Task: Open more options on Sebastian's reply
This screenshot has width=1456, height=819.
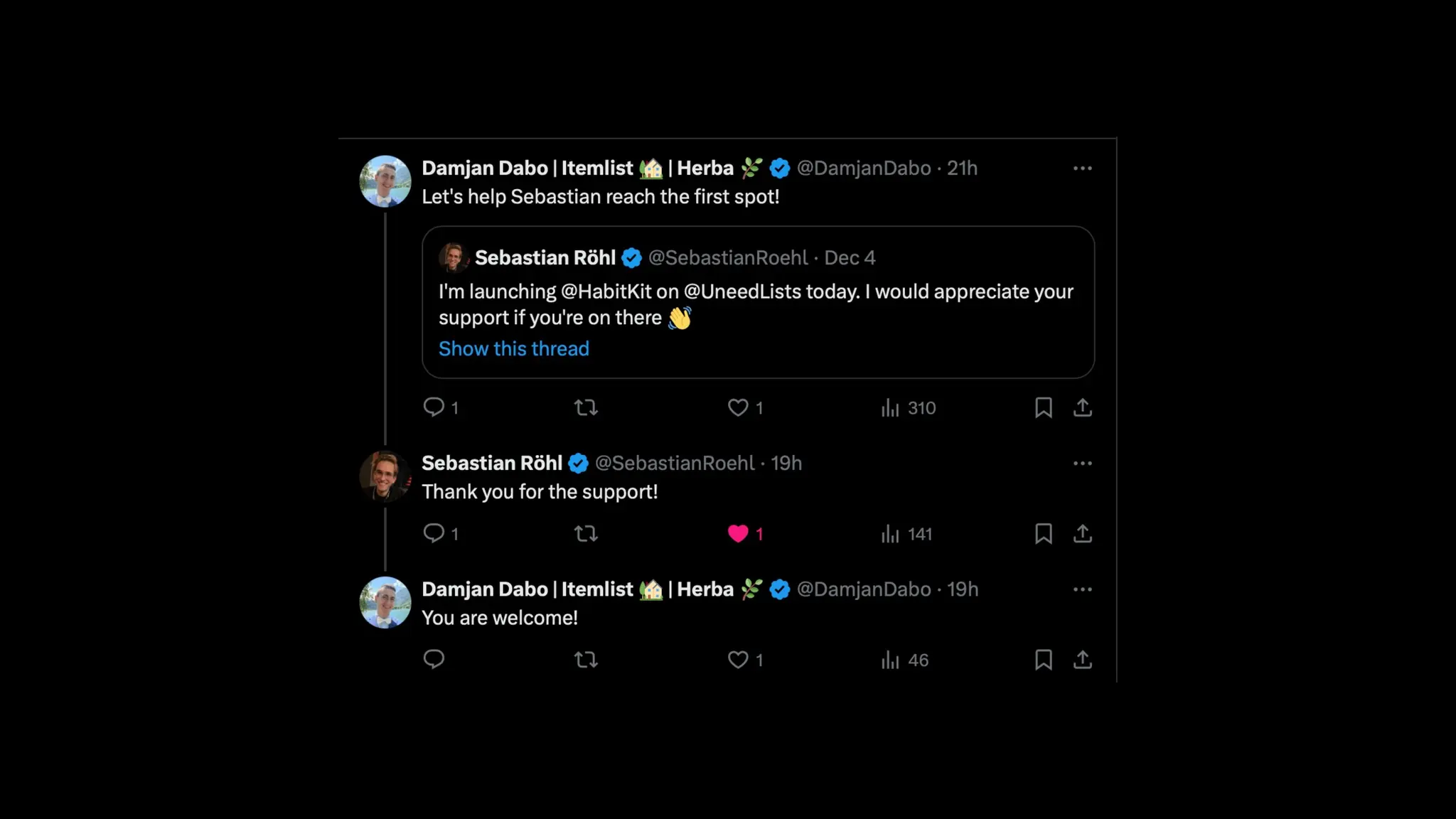Action: (1082, 464)
